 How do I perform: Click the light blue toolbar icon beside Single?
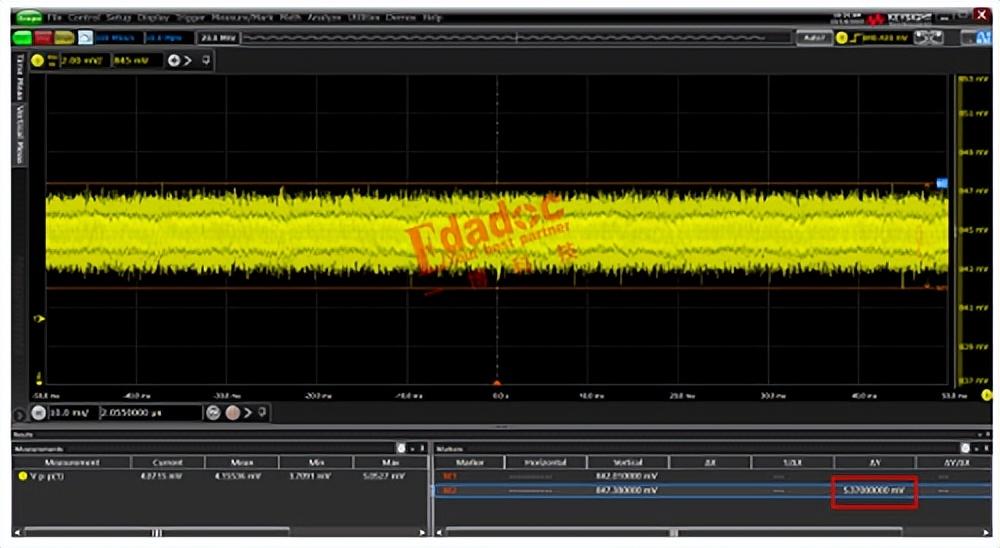coord(85,38)
